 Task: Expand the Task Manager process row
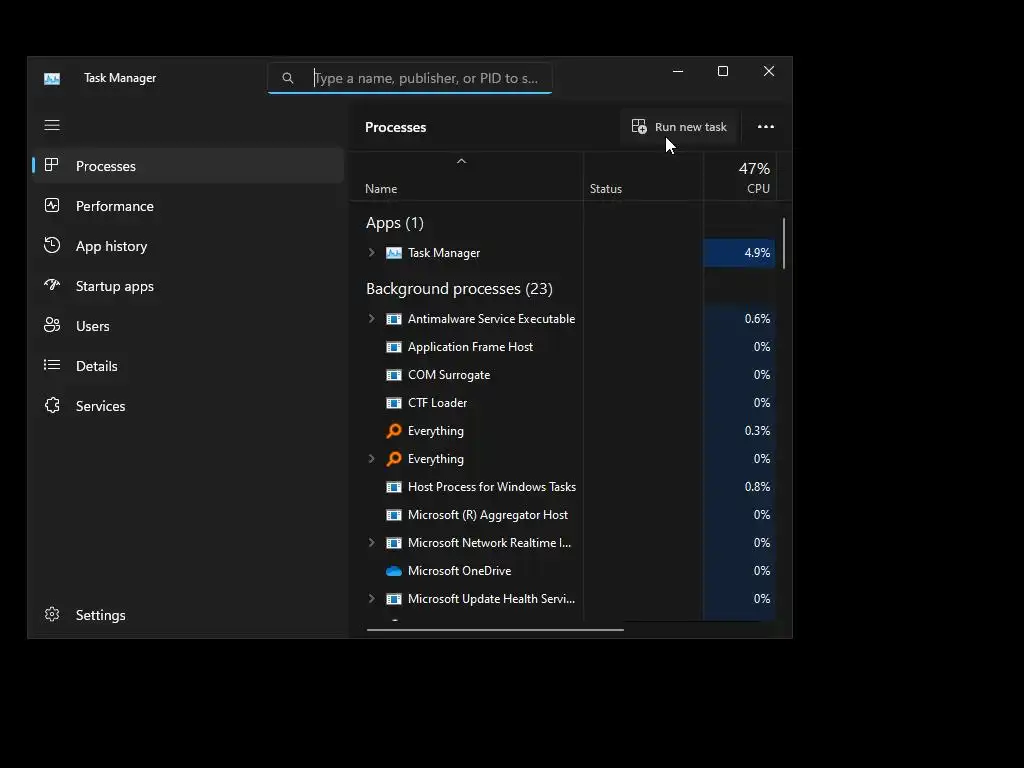(372, 253)
